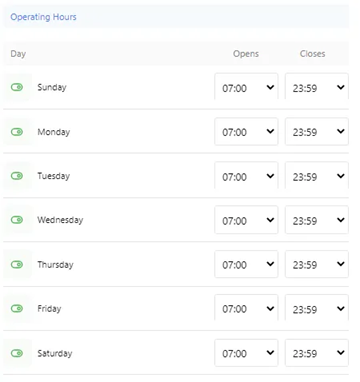
Task: Disable the Wednesday toggle switch
Action: pyautogui.click(x=17, y=220)
